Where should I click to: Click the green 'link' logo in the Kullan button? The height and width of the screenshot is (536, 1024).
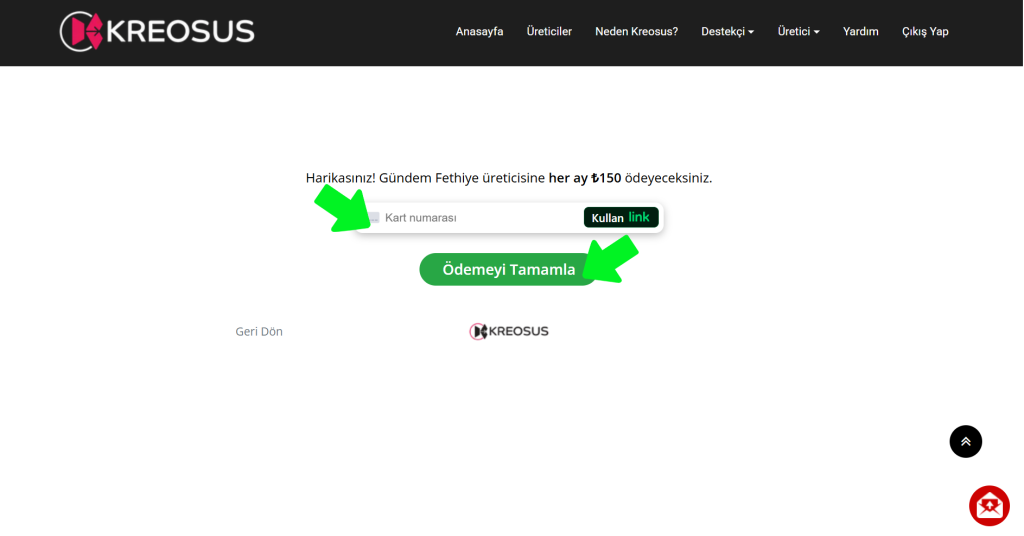click(639, 217)
